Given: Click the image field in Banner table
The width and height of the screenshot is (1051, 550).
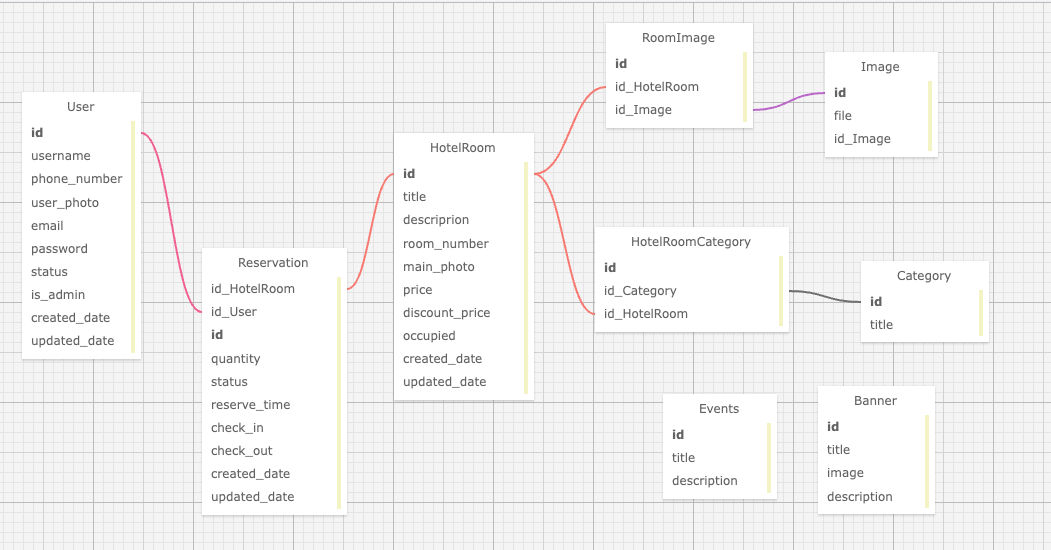Looking at the screenshot, I should pyautogui.click(x=845, y=473).
